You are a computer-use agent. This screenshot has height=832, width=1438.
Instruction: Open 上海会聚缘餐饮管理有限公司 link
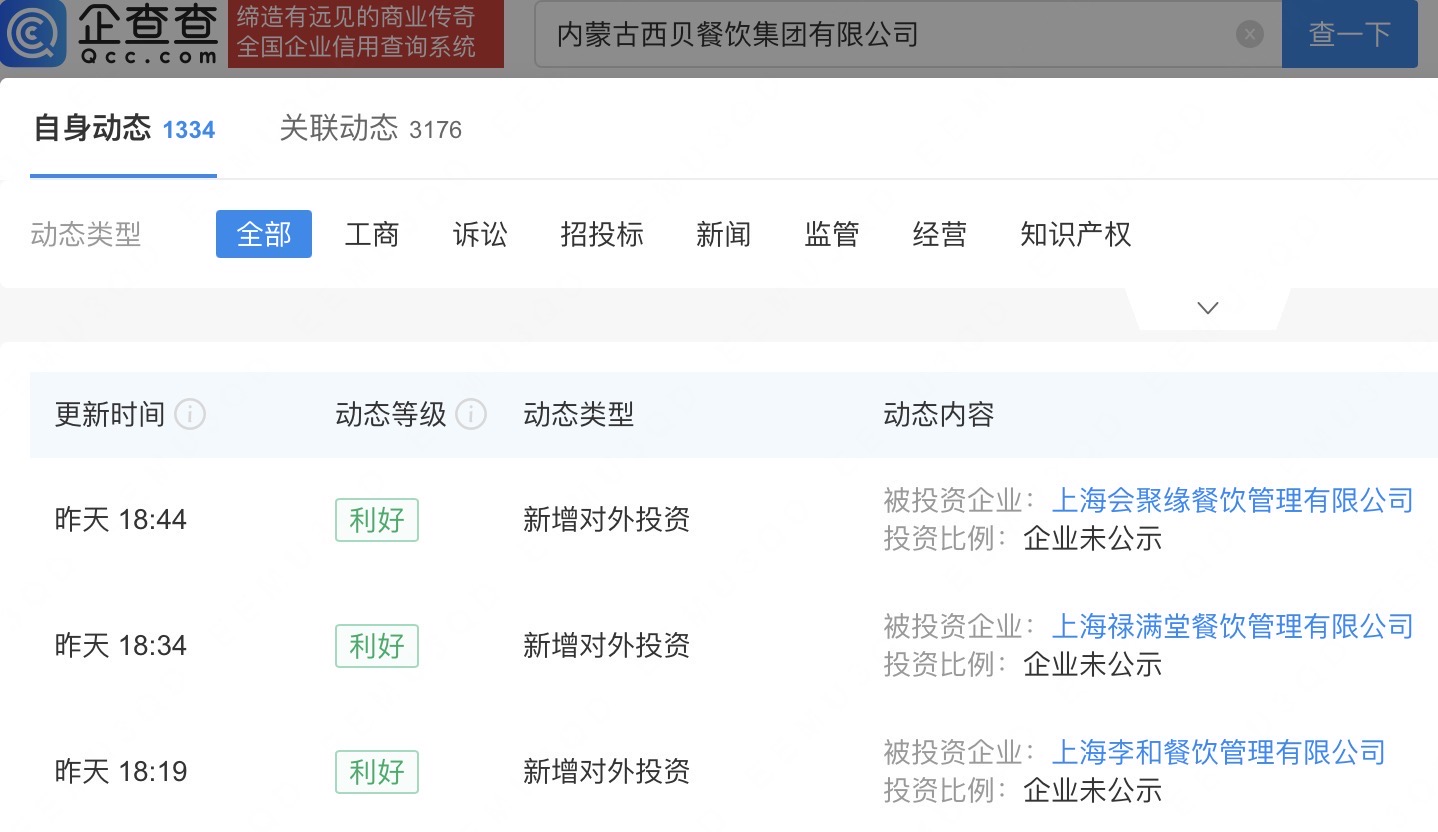tap(1232, 500)
